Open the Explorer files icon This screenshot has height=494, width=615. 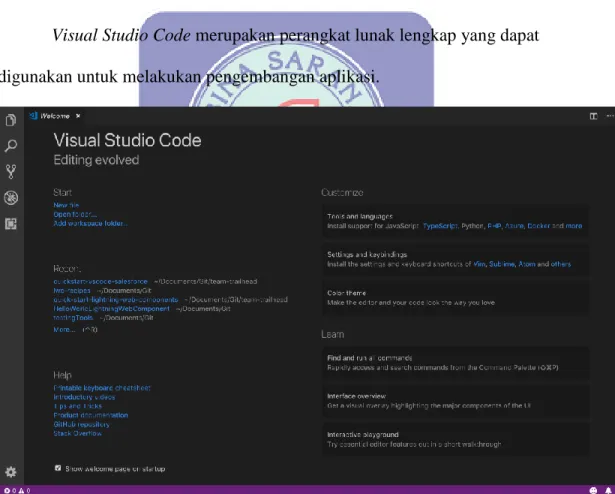pos(11,120)
